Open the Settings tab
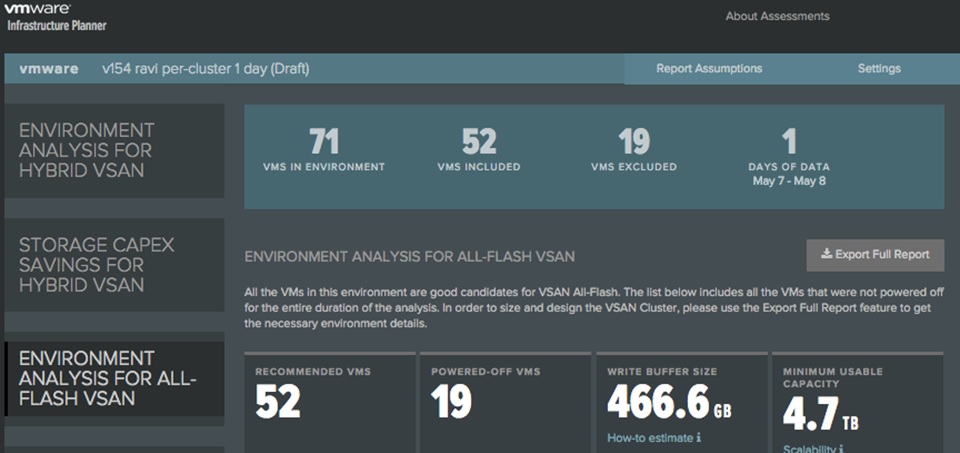Image resolution: width=960 pixels, height=453 pixels. (879, 69)
